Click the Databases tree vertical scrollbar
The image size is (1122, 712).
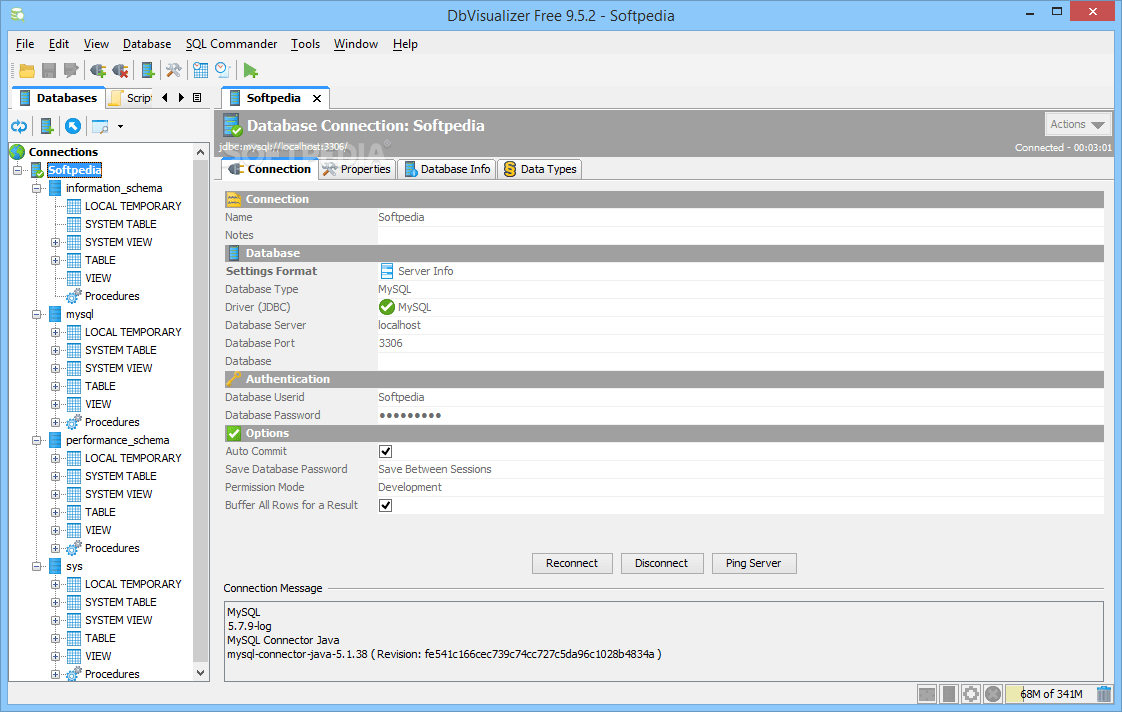click(200, 411)
